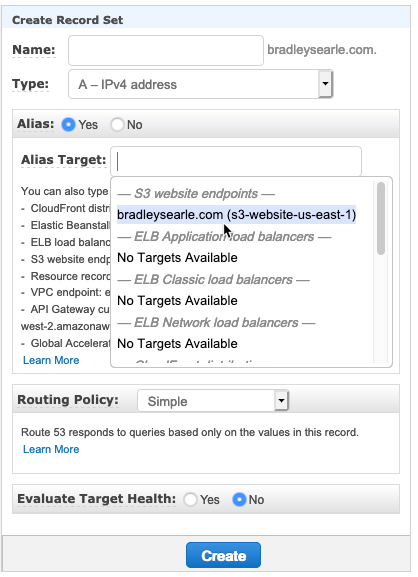Choose bradleysearle.com s3-website-us-east-1 alias target

[237, 215]
